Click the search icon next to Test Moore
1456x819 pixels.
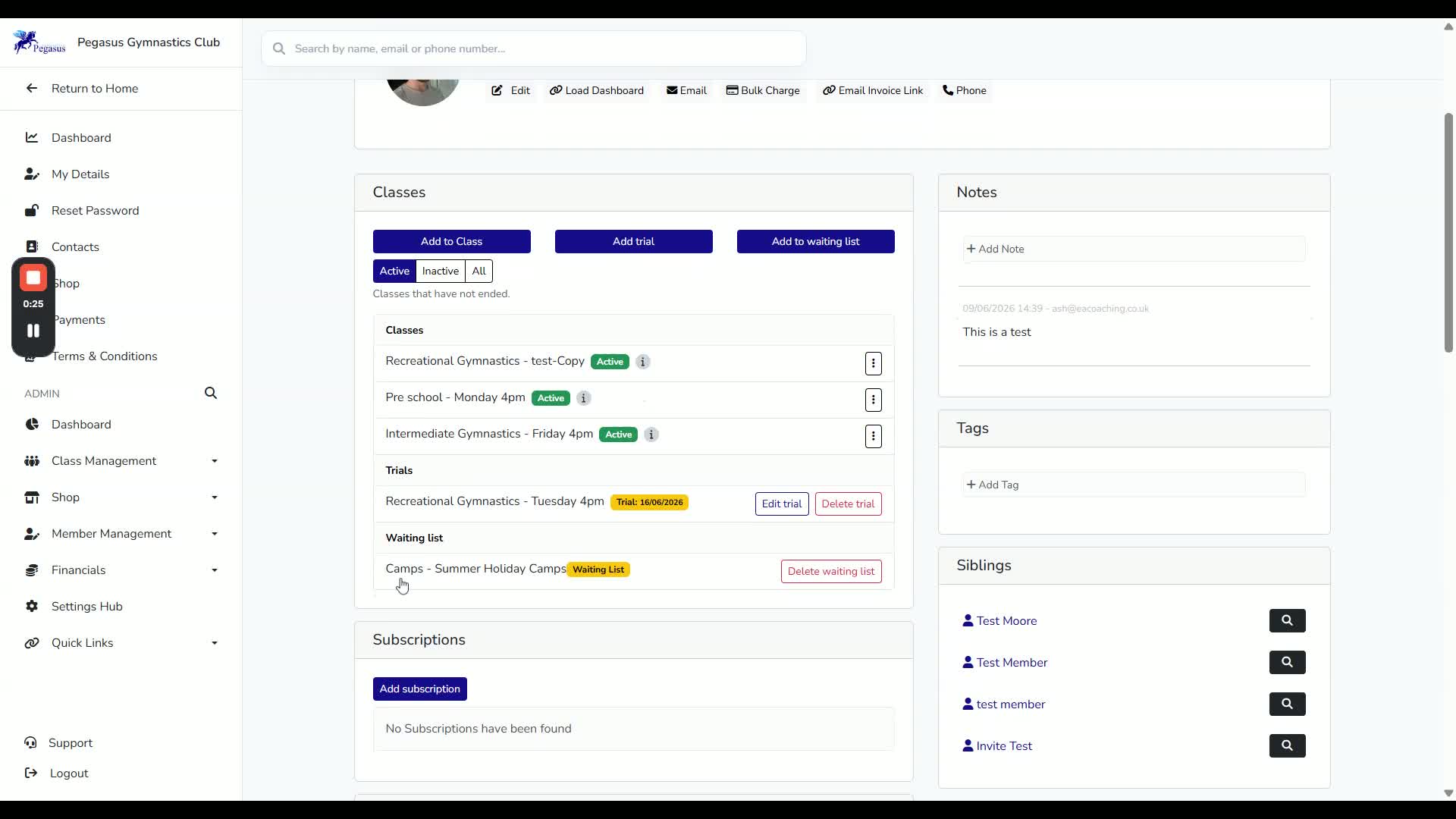pyautogui.click(x=1287, y=620)
